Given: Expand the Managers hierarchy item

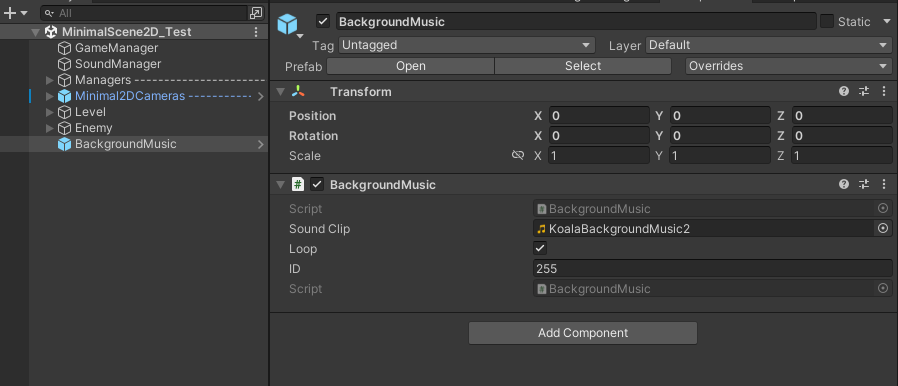Looking at the screenshot, I should click(x=50, y=80).
